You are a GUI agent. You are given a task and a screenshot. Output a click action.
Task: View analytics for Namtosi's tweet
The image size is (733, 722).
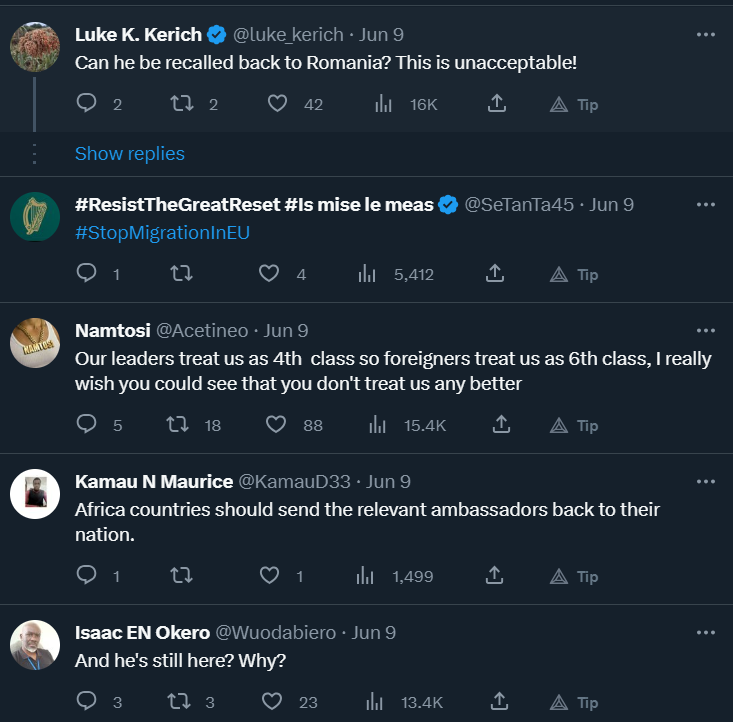point(378,425)
